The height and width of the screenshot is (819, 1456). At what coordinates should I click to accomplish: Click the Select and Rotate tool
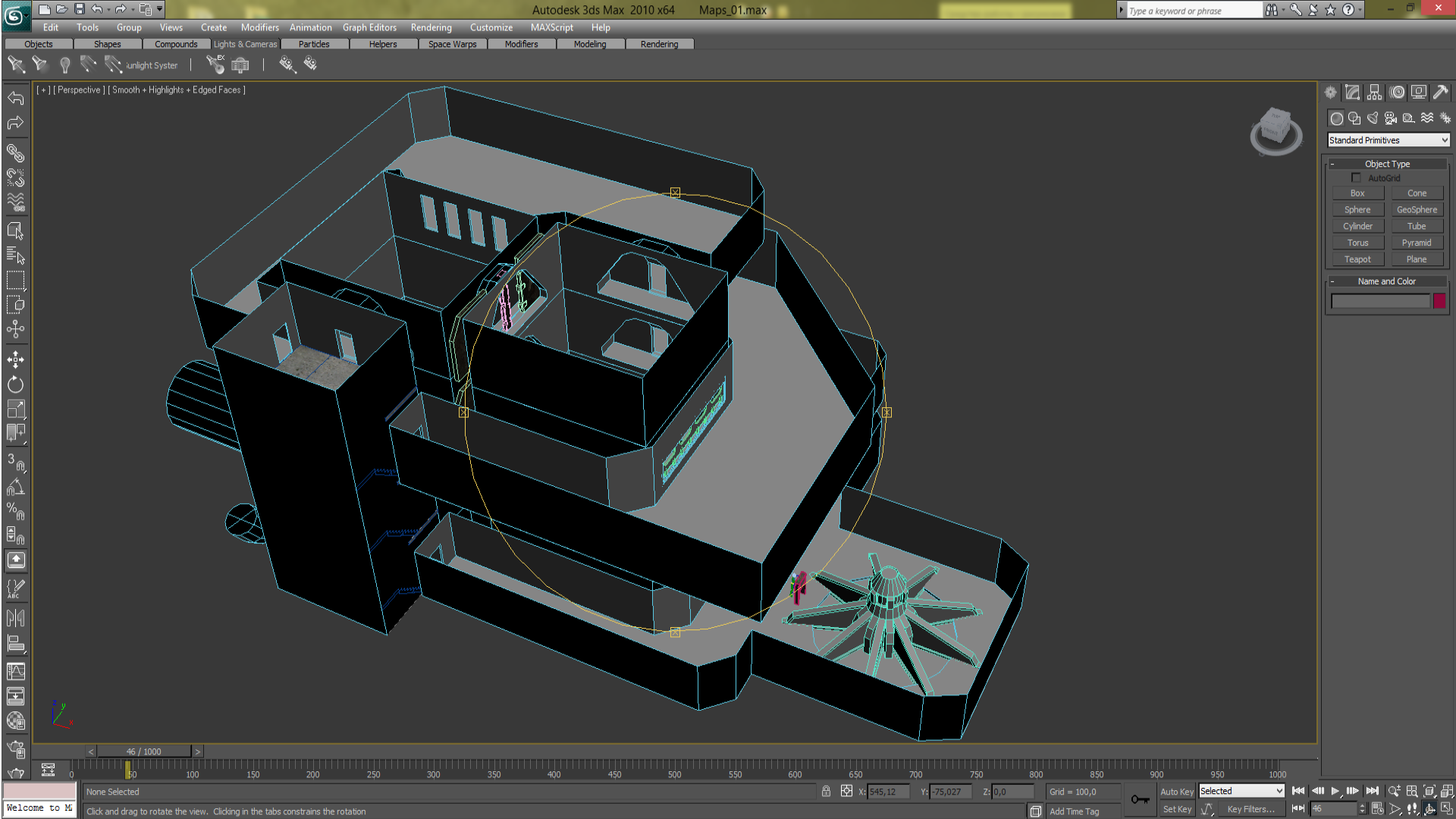click(15, 384)
